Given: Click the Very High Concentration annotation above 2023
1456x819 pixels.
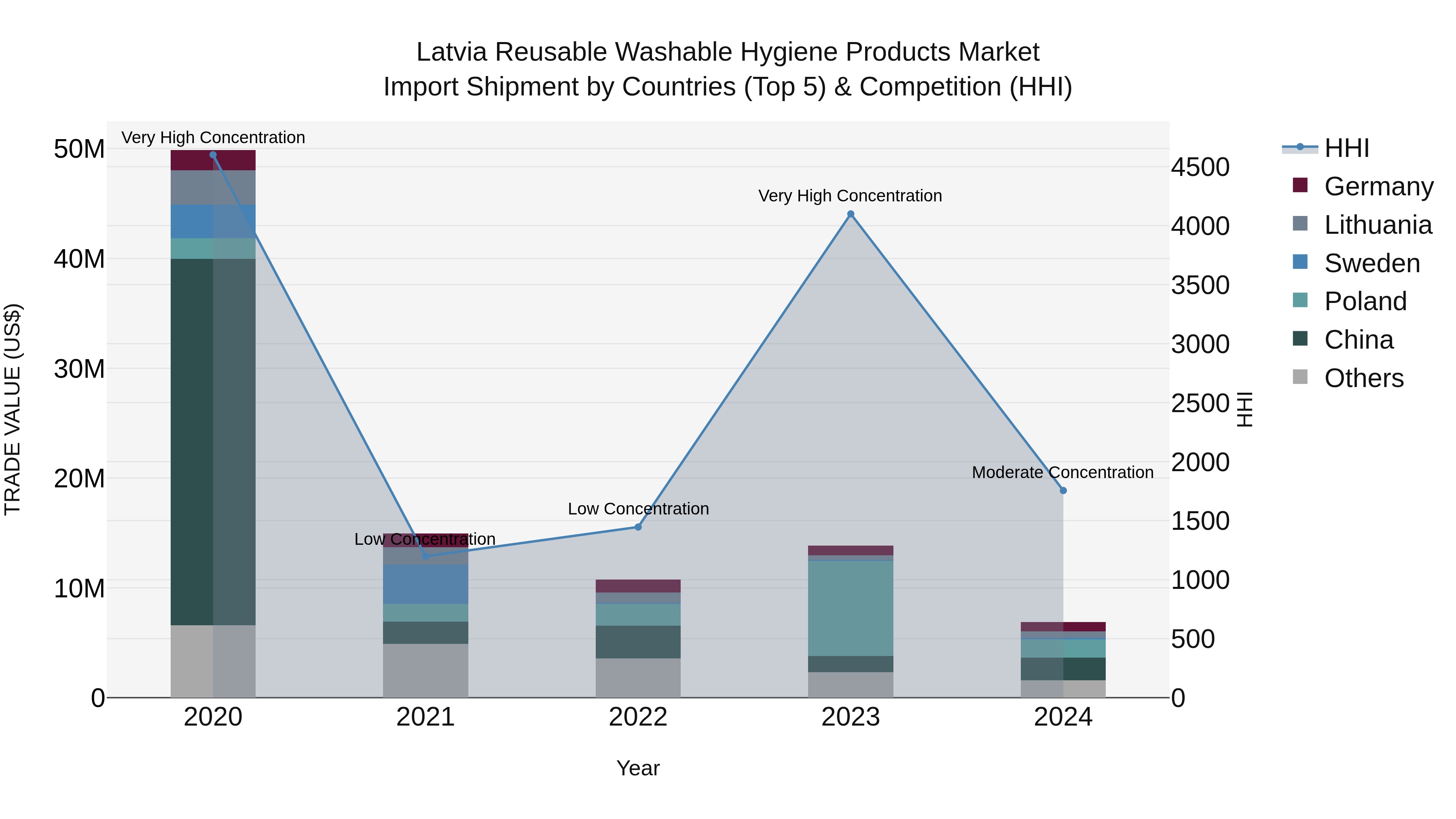Looking at the screenshot, I should [x=850, y=196].
